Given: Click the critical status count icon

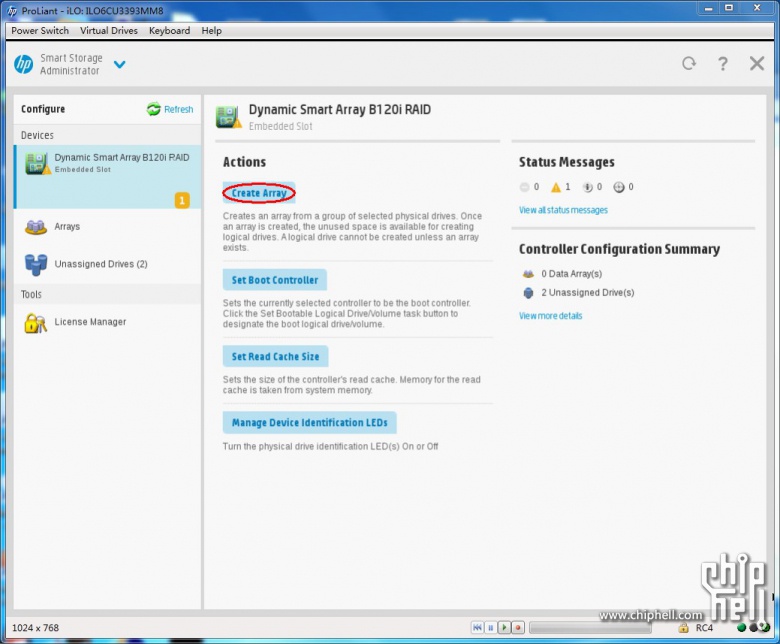Looking at the screenshot, I should [x=524, y=187].
